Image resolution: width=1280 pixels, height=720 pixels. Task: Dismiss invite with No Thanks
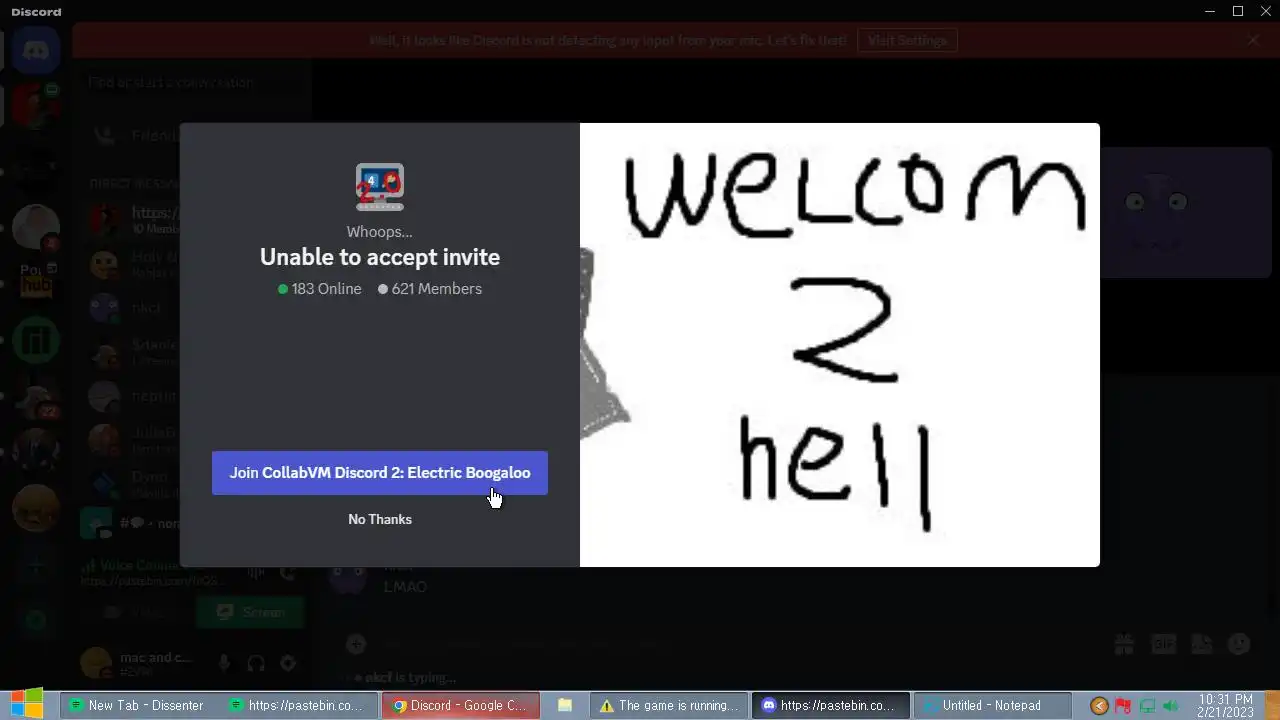[380, 519]
